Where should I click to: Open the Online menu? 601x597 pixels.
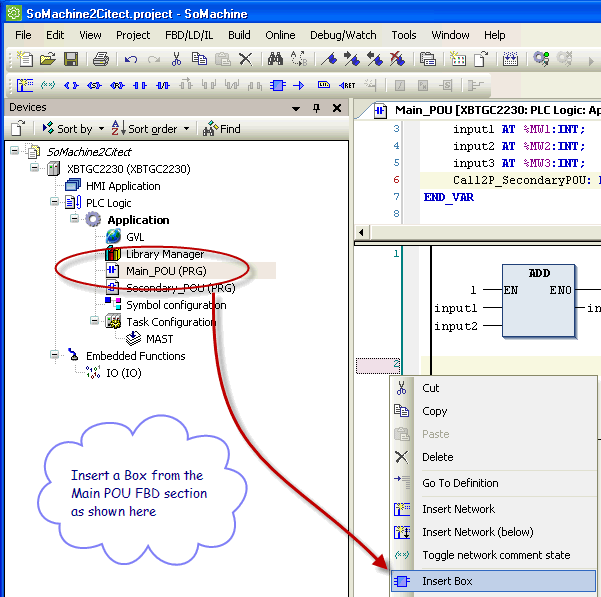[x=280, y=35]
